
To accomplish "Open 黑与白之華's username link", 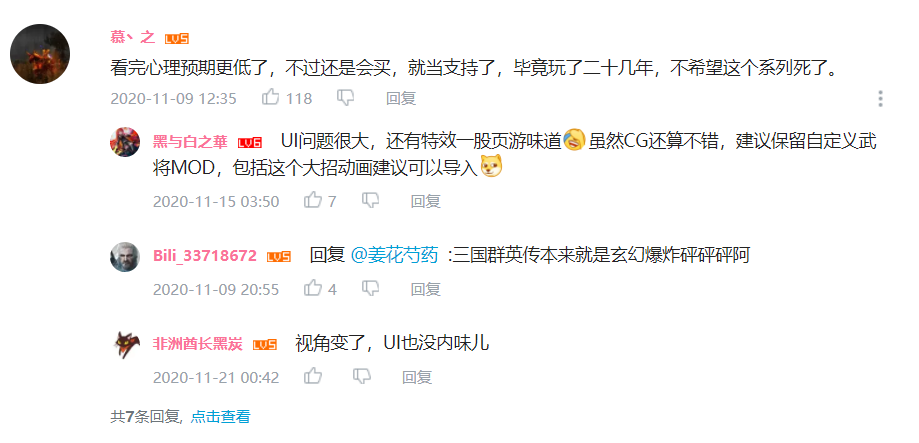I will 190,142.
